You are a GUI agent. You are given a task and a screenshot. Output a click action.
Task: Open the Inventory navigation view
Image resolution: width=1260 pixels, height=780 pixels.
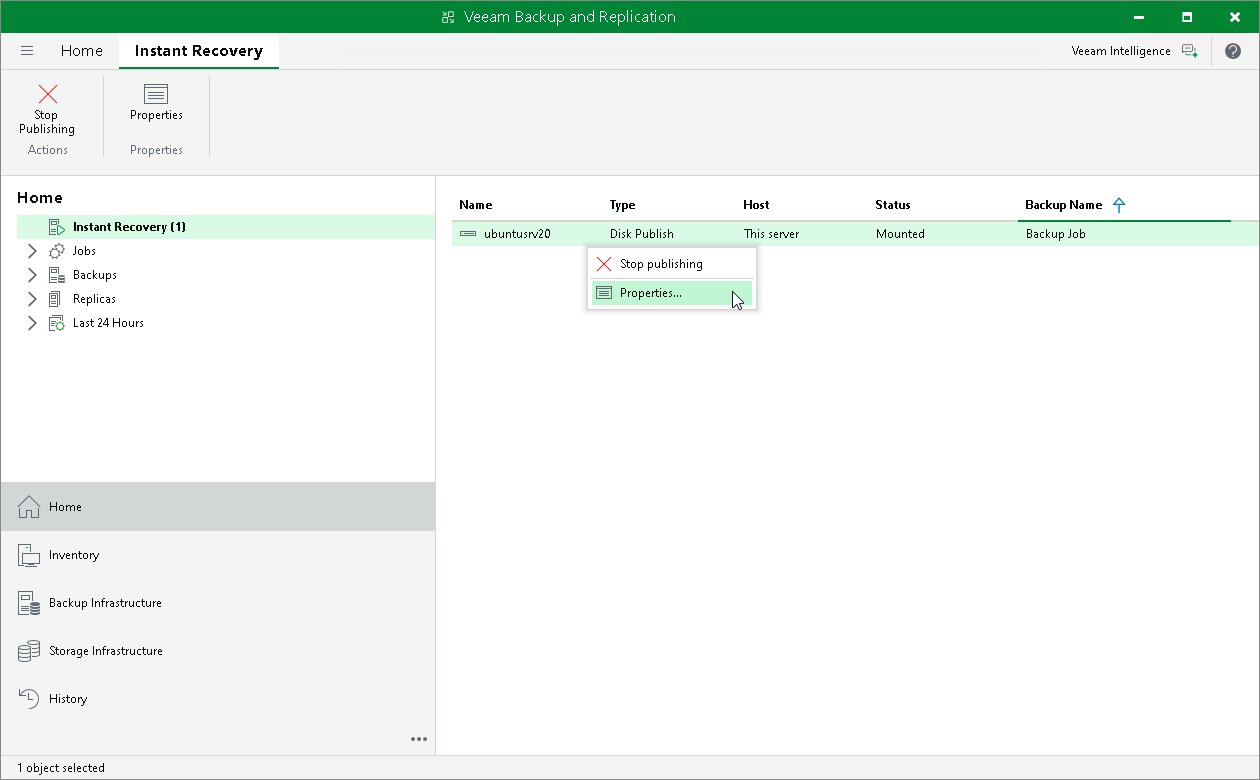pyautogui.click(x=218, y=555)
